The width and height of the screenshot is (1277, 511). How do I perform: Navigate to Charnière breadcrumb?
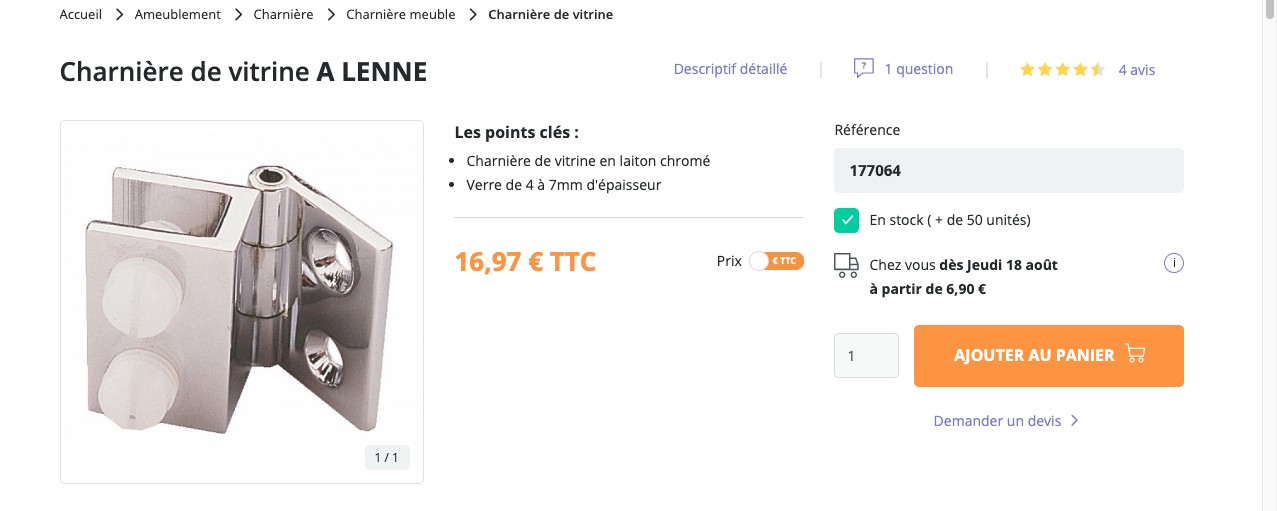coord(283,15)
